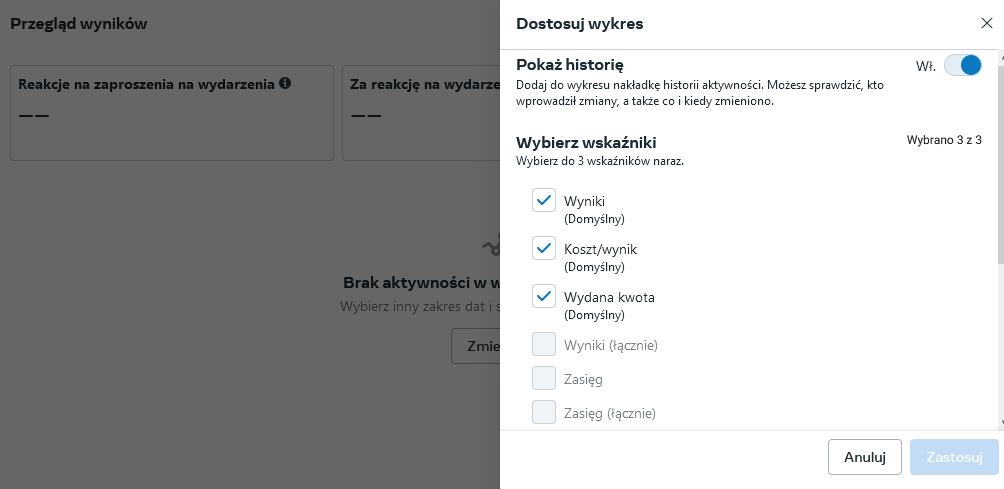The image size is (1004, 489).
Task: Enable the Zasięg (łącznie) checkbox
Action: coord(544,412)
